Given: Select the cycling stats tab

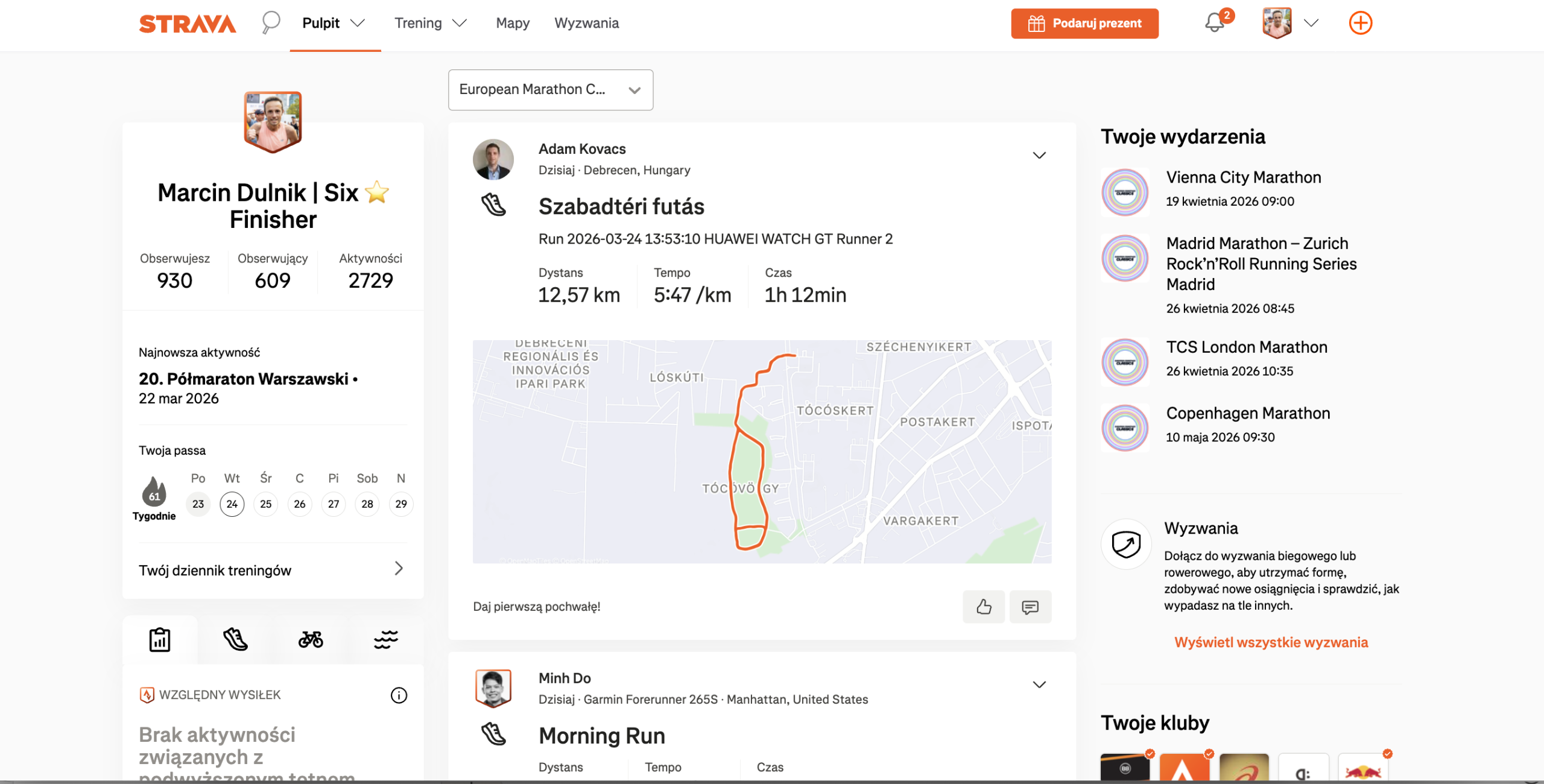Looking at the screenshot, I should click(311, 639).
